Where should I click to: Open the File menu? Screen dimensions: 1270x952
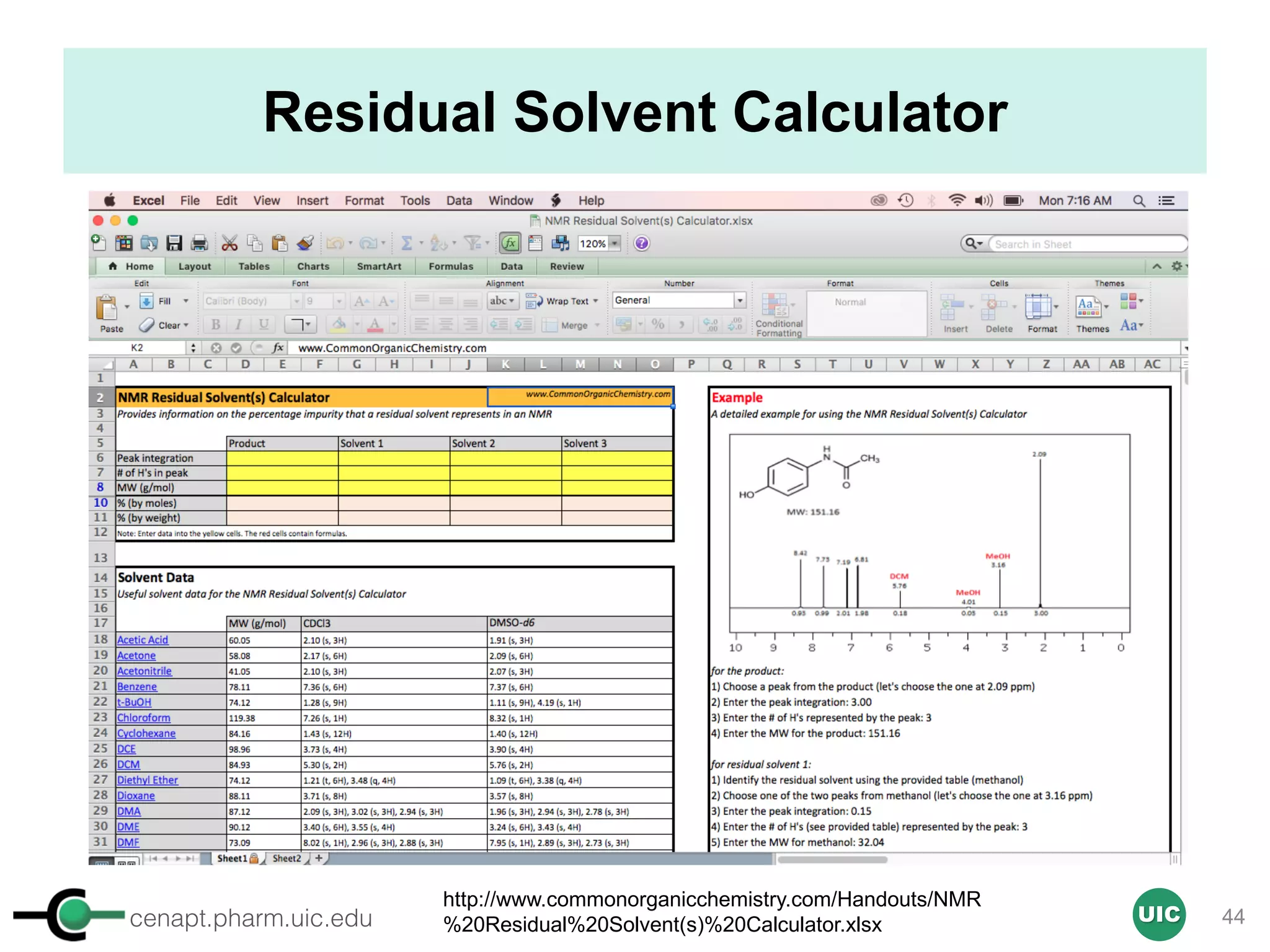190,201
